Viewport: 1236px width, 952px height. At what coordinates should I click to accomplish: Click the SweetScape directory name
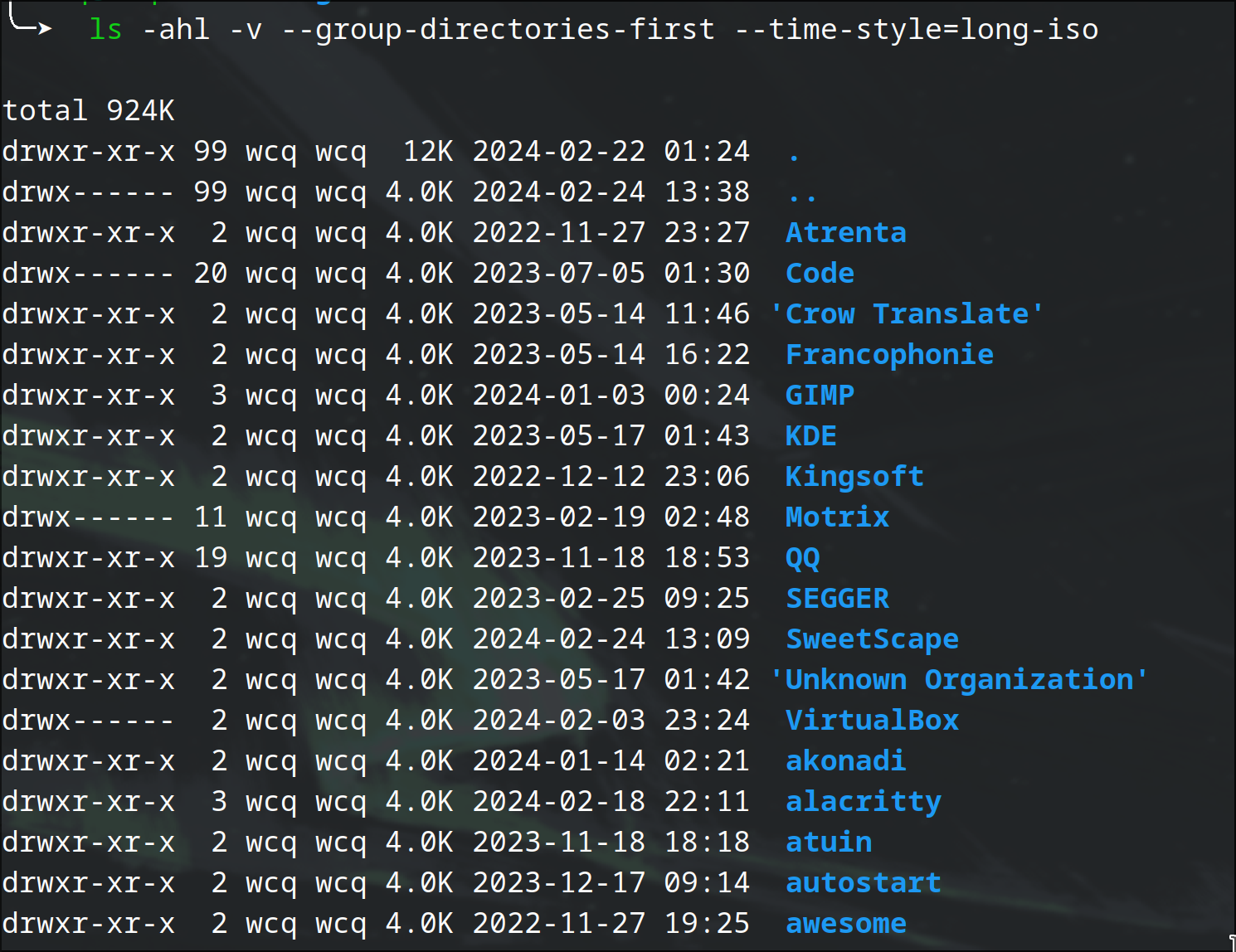pos(872,639)
